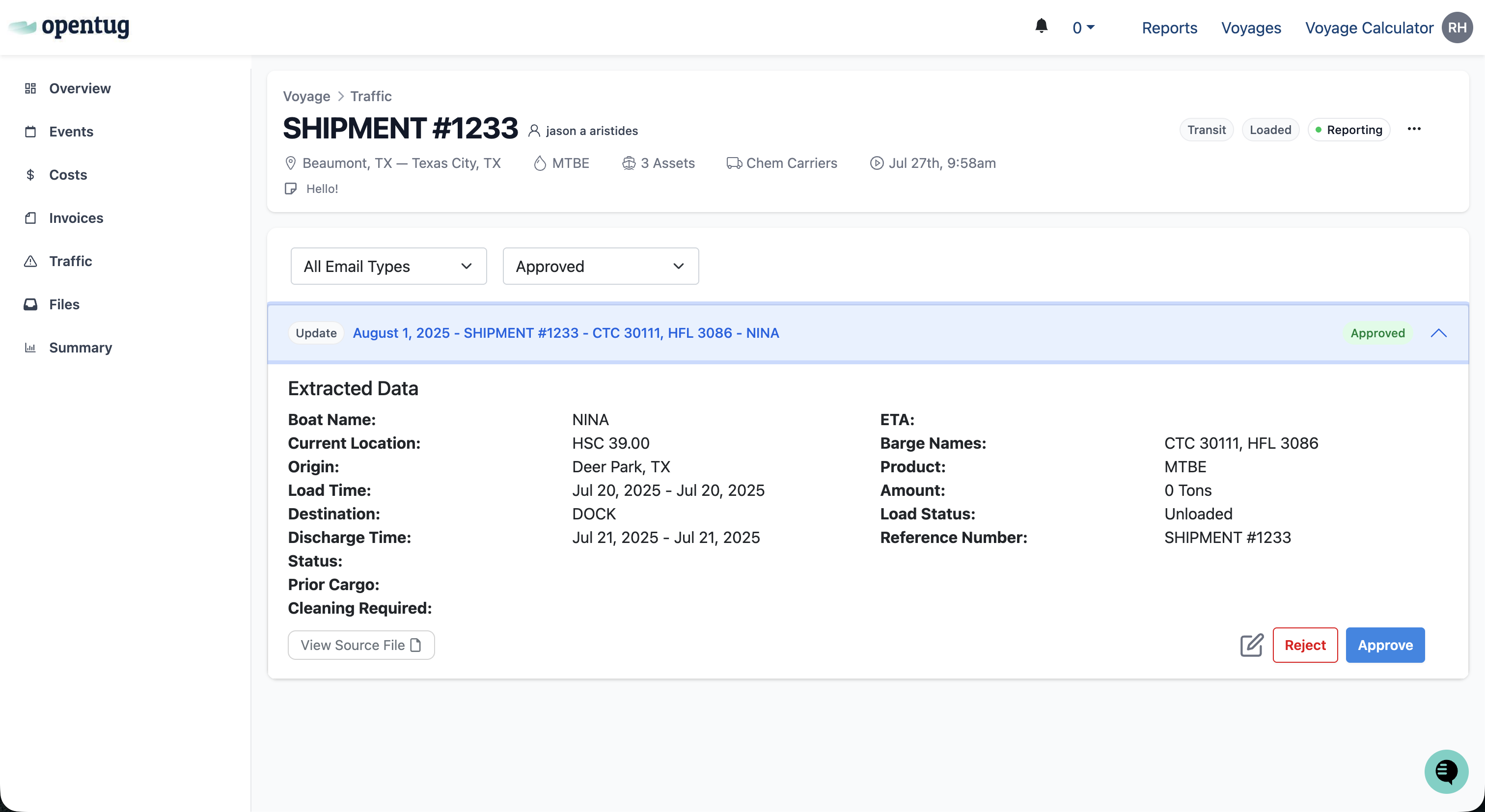Click the View Source File button

361,645
